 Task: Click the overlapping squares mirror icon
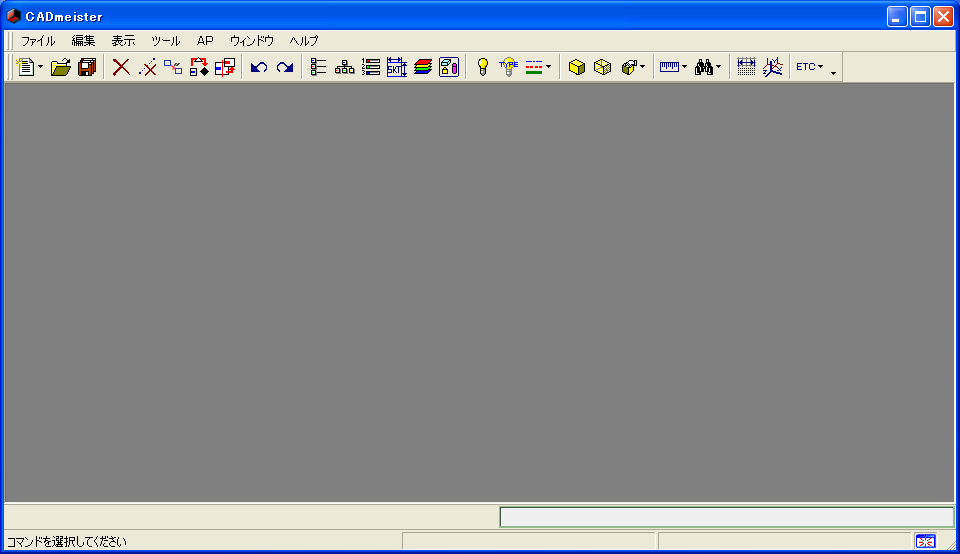(x=225, y=67)
